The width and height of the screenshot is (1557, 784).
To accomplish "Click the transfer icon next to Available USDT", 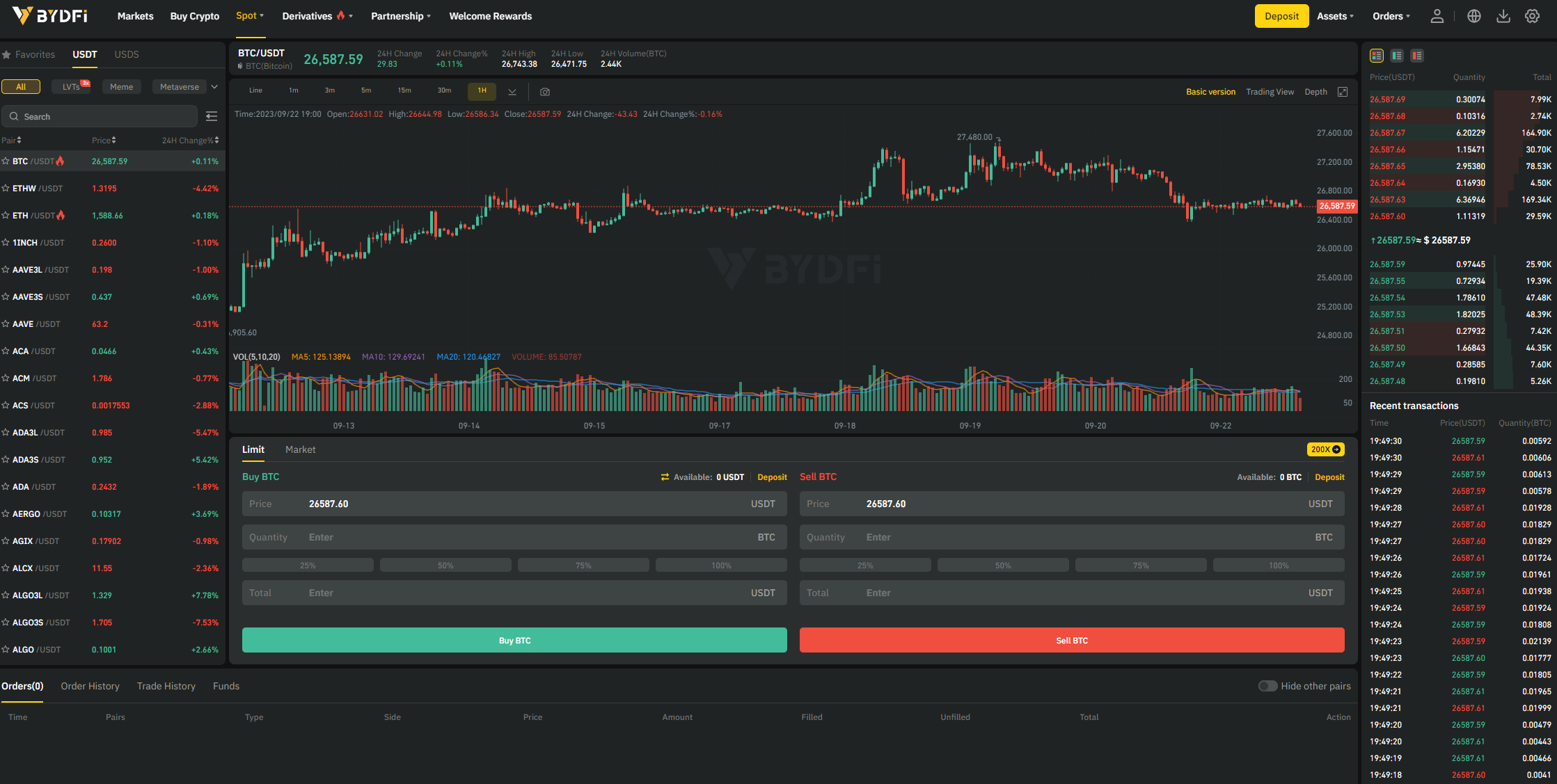I will [x=665, y=477].
